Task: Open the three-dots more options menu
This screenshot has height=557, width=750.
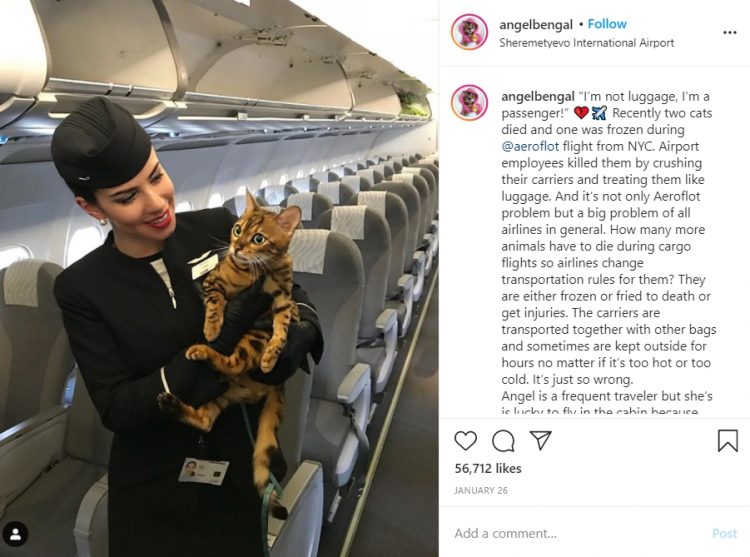Action: pyautogui.click(x=729, y=33)
